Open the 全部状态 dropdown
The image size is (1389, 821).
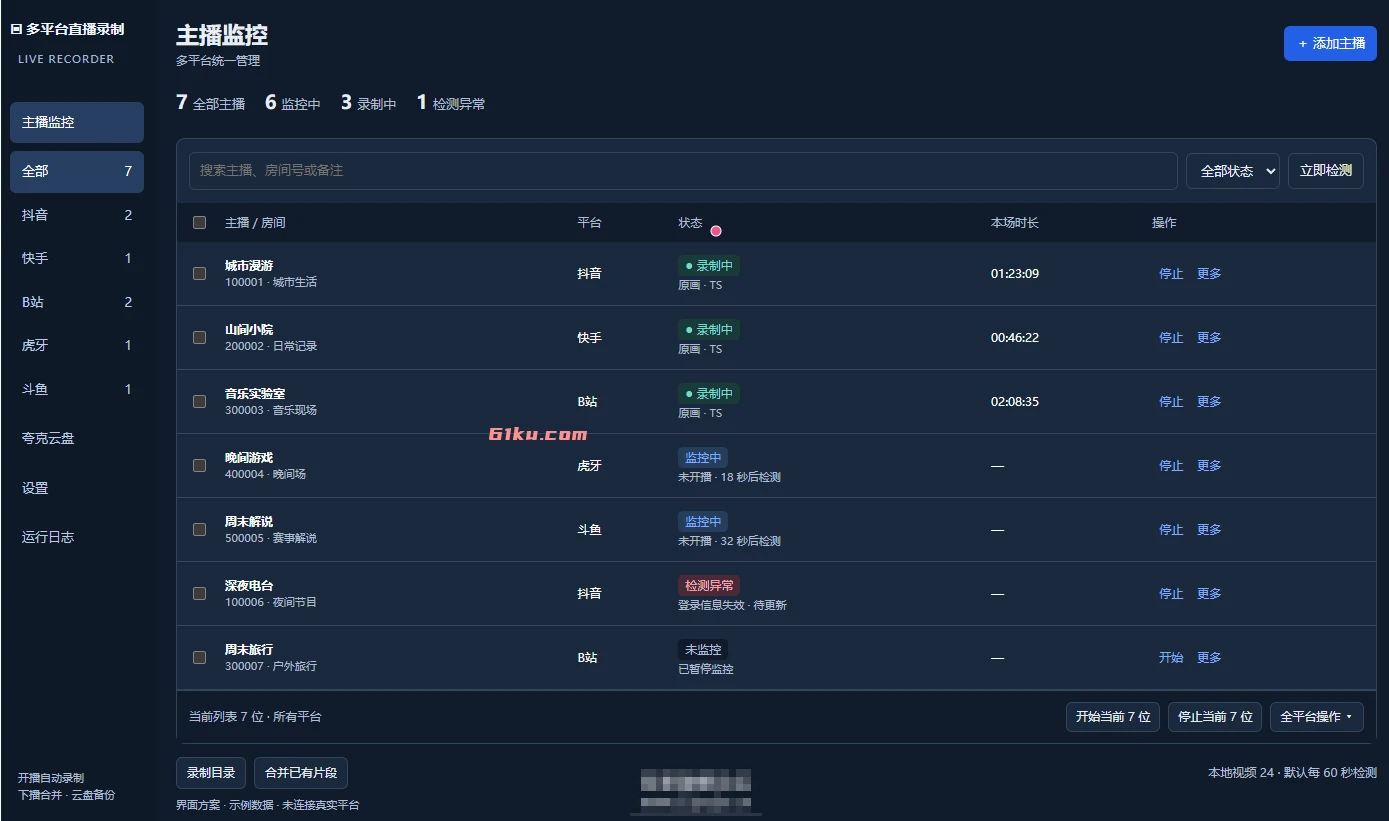pyautogui.click(x=1233, y=171)
